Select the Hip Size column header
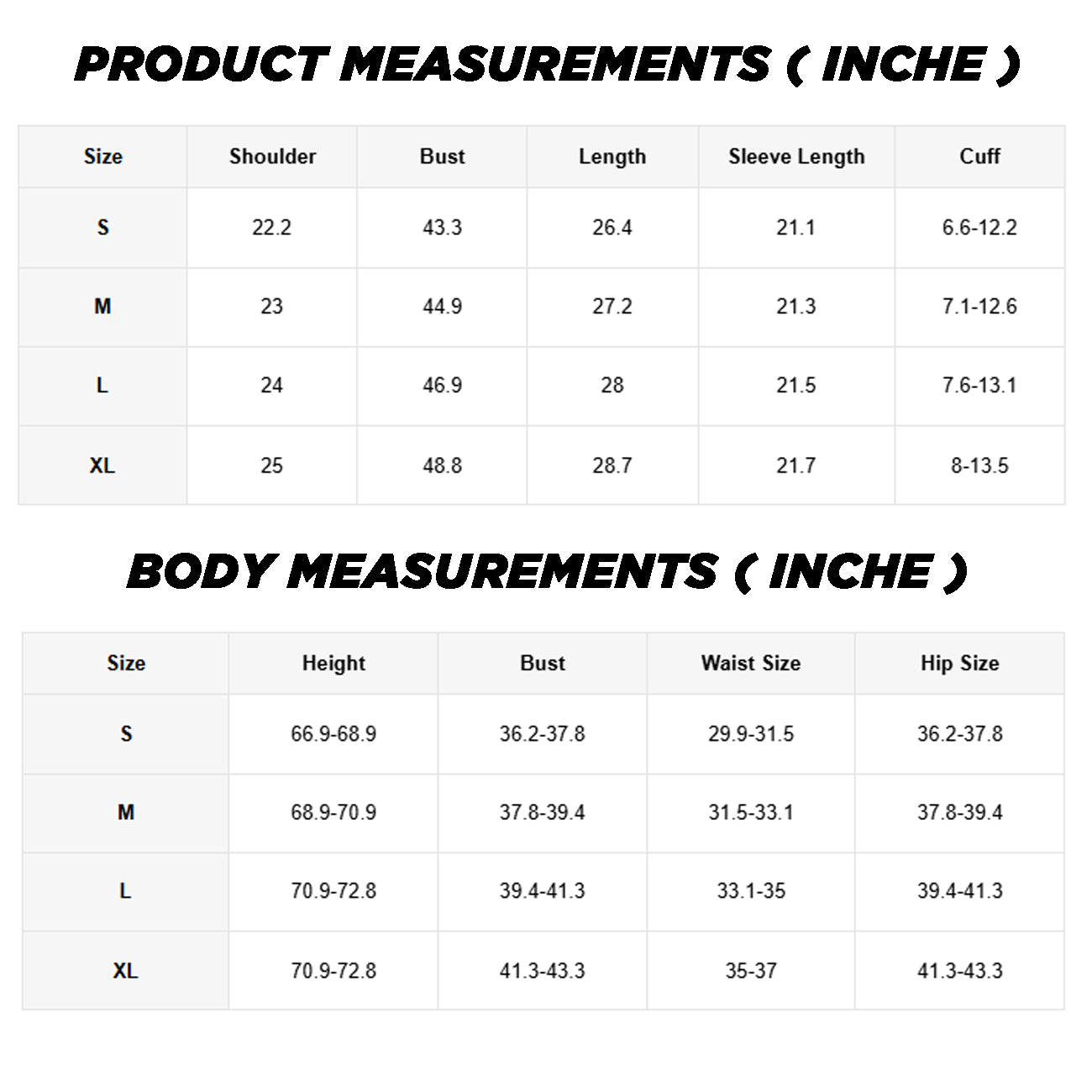Image resolution: width=1092 pixels, height=1092 pixels. 959,664
